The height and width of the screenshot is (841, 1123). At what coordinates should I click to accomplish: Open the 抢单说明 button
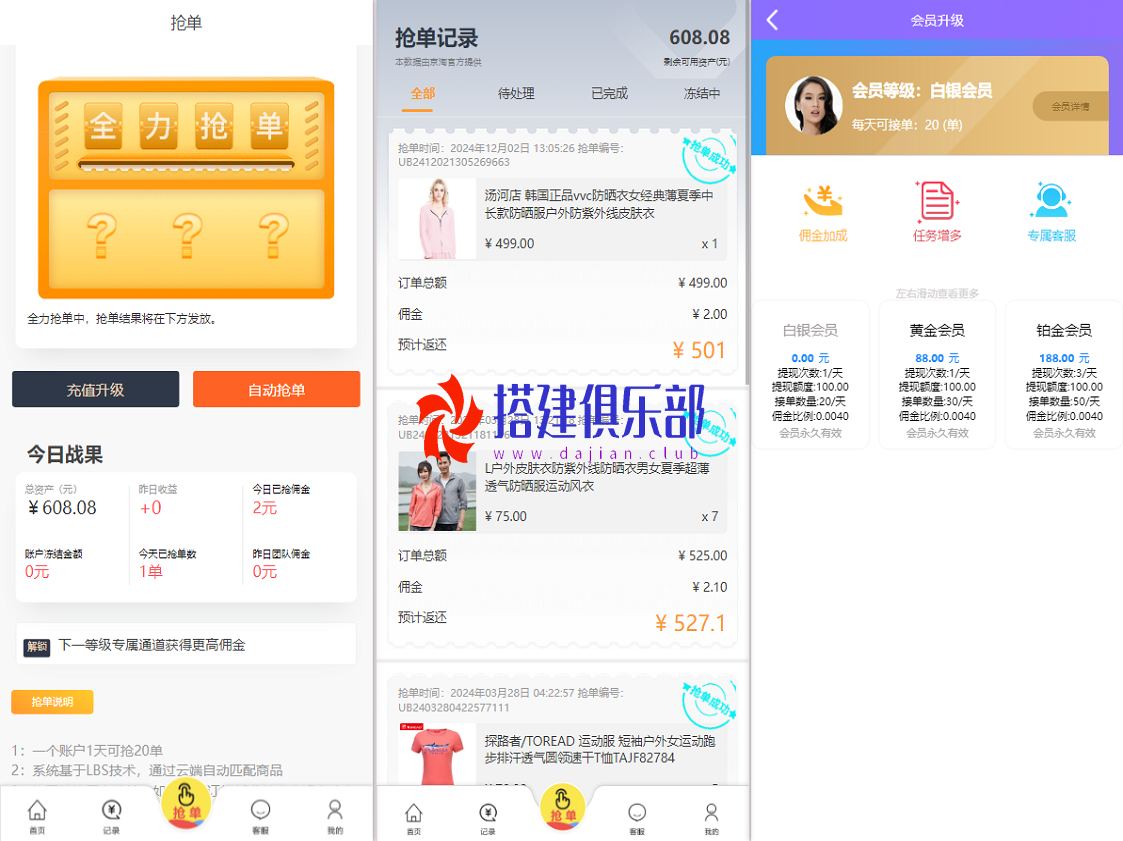click(52, 702)
